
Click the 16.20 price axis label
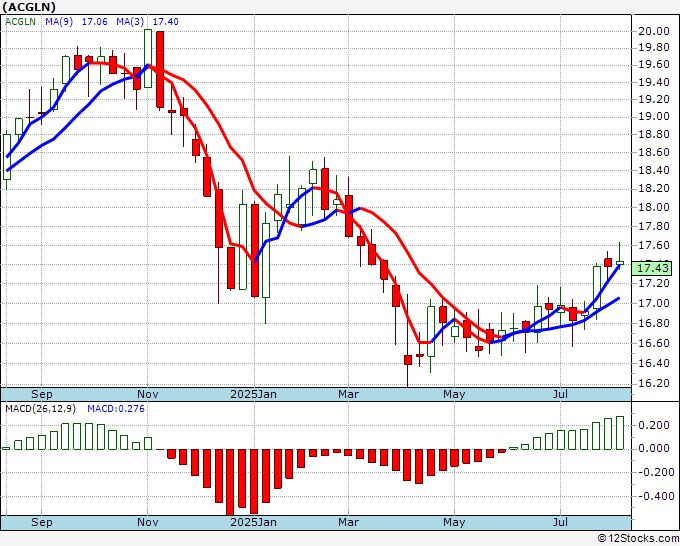click(x=654, y=383)
